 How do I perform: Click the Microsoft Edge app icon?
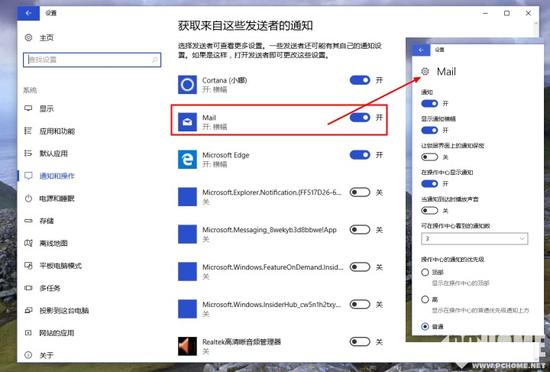pos(187,159)
